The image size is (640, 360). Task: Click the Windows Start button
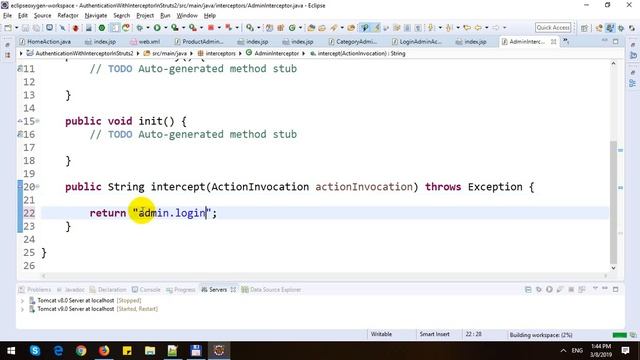(x=11, y=351)
